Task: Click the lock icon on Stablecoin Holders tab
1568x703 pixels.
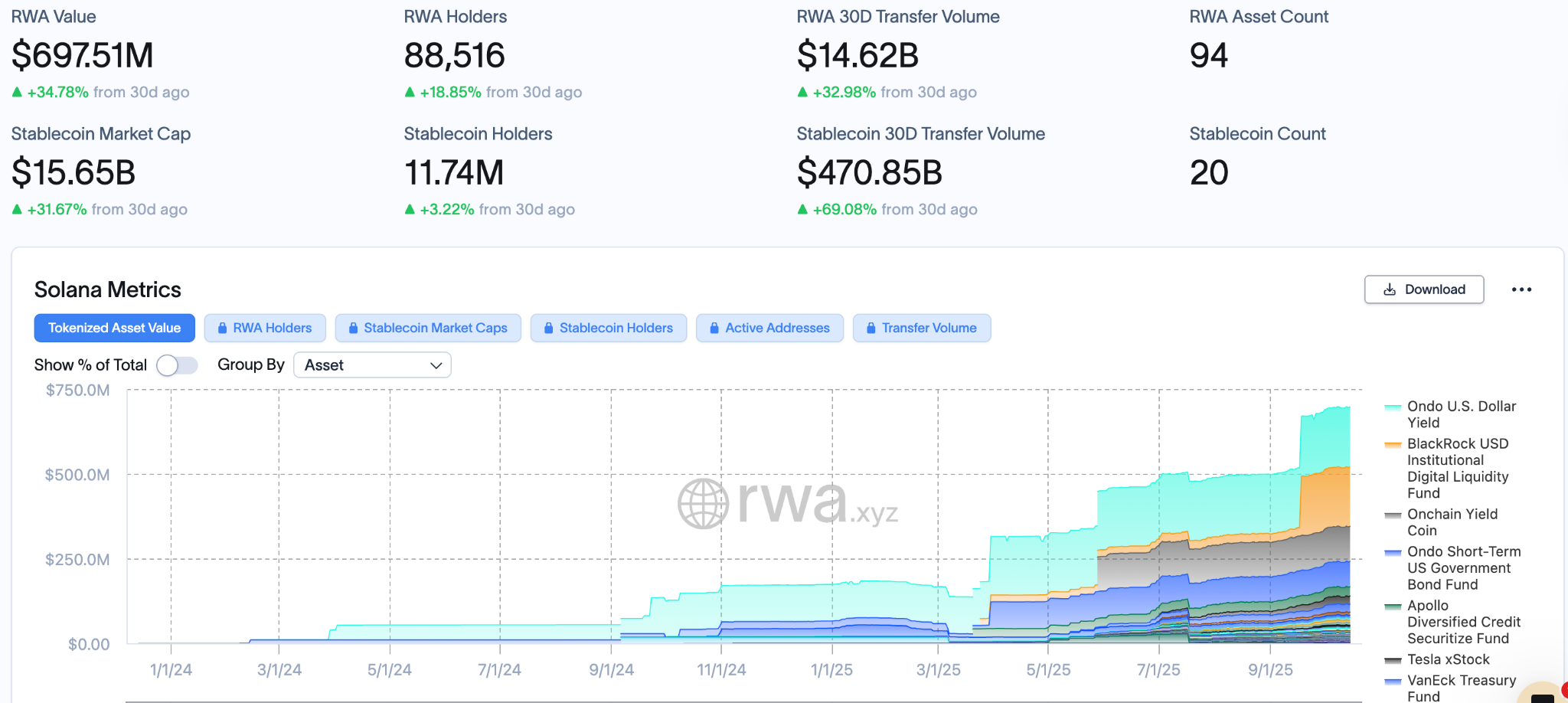Action: (x=548, y=328)
